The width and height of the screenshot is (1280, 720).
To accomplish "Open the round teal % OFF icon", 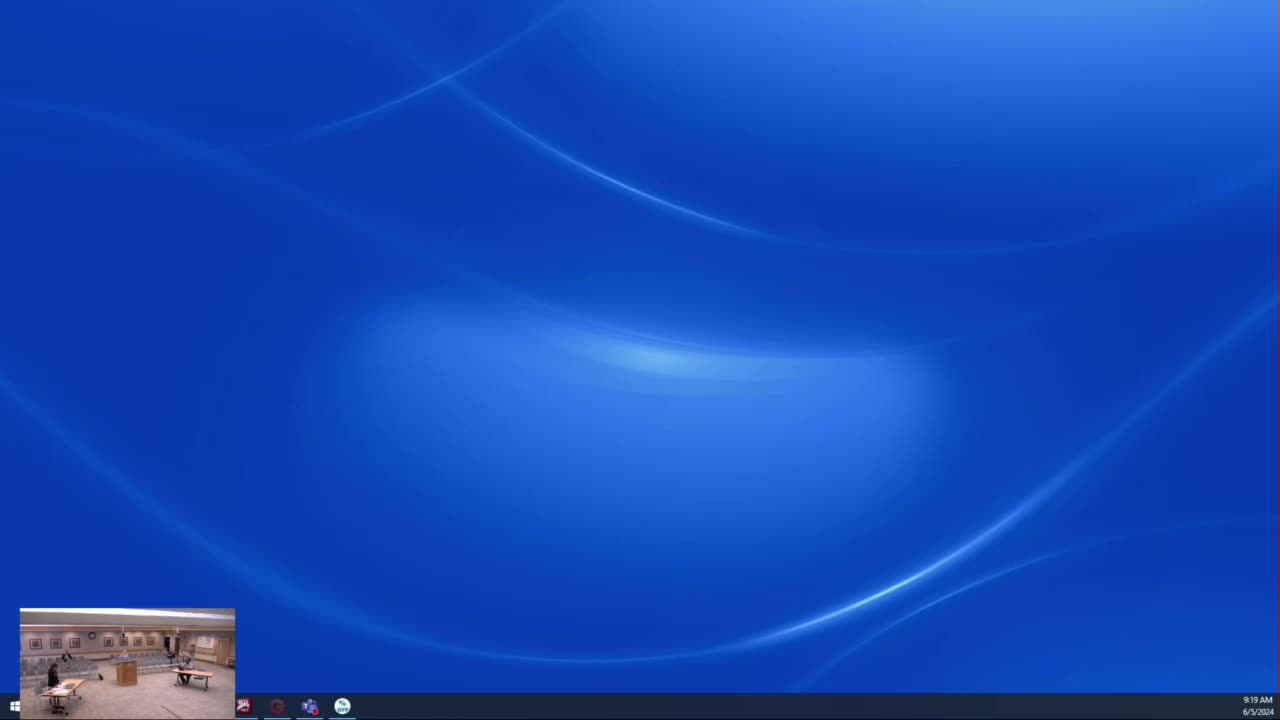I will pos(343,706).
